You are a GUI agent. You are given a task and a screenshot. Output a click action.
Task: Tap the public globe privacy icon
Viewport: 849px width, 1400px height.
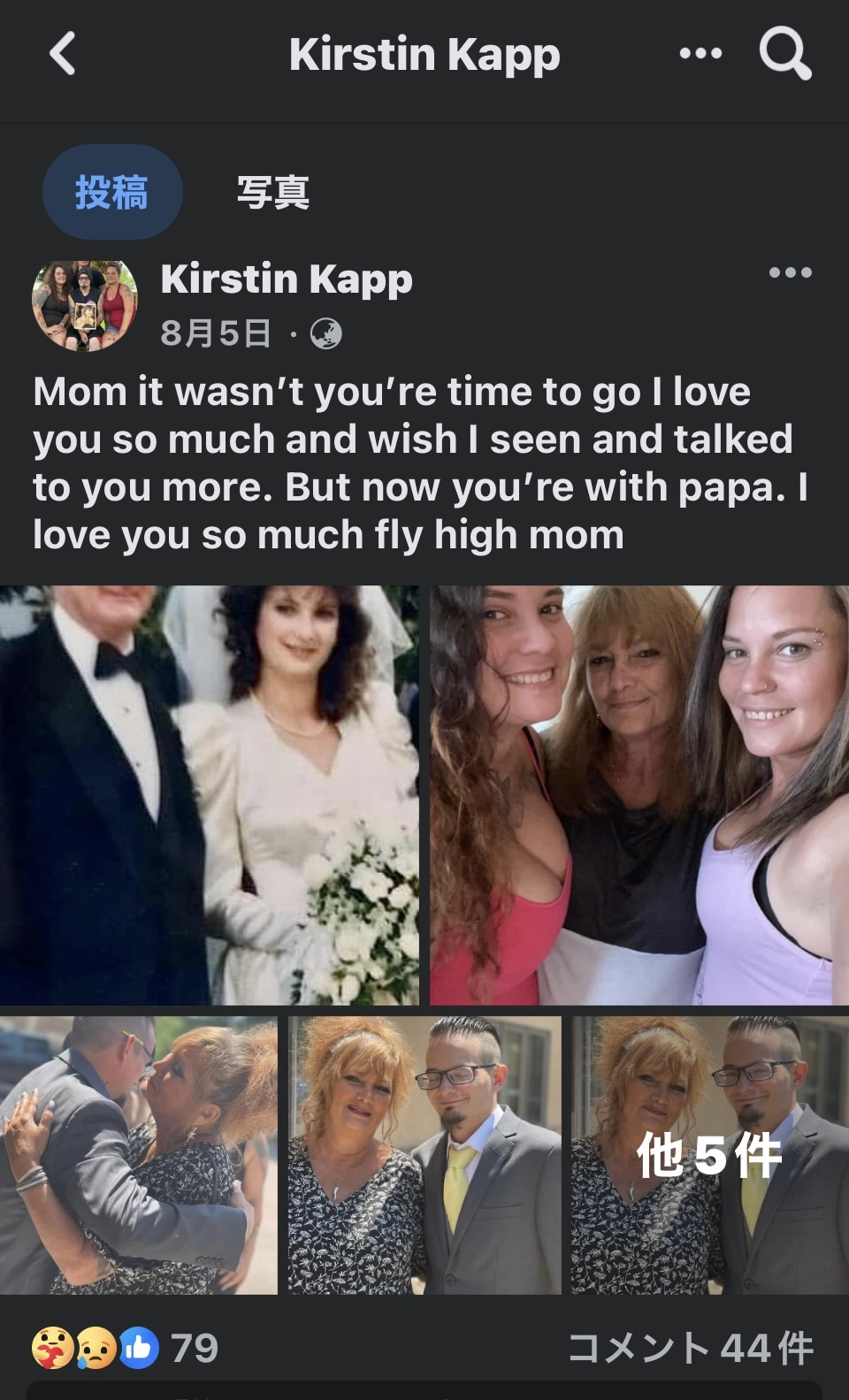(x=325, y=333)
